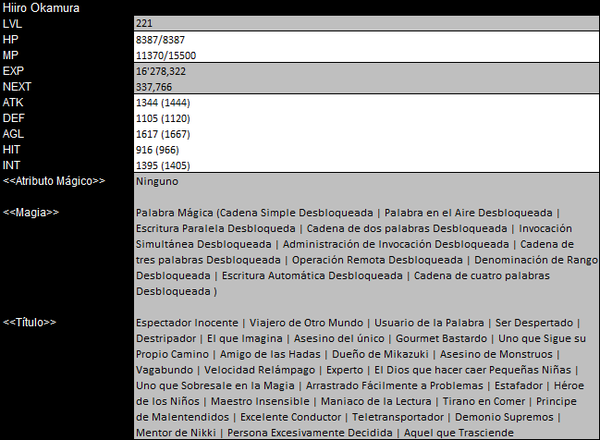
Task: Click the DEF value 1105 (1120)
Action: (163, 118)
